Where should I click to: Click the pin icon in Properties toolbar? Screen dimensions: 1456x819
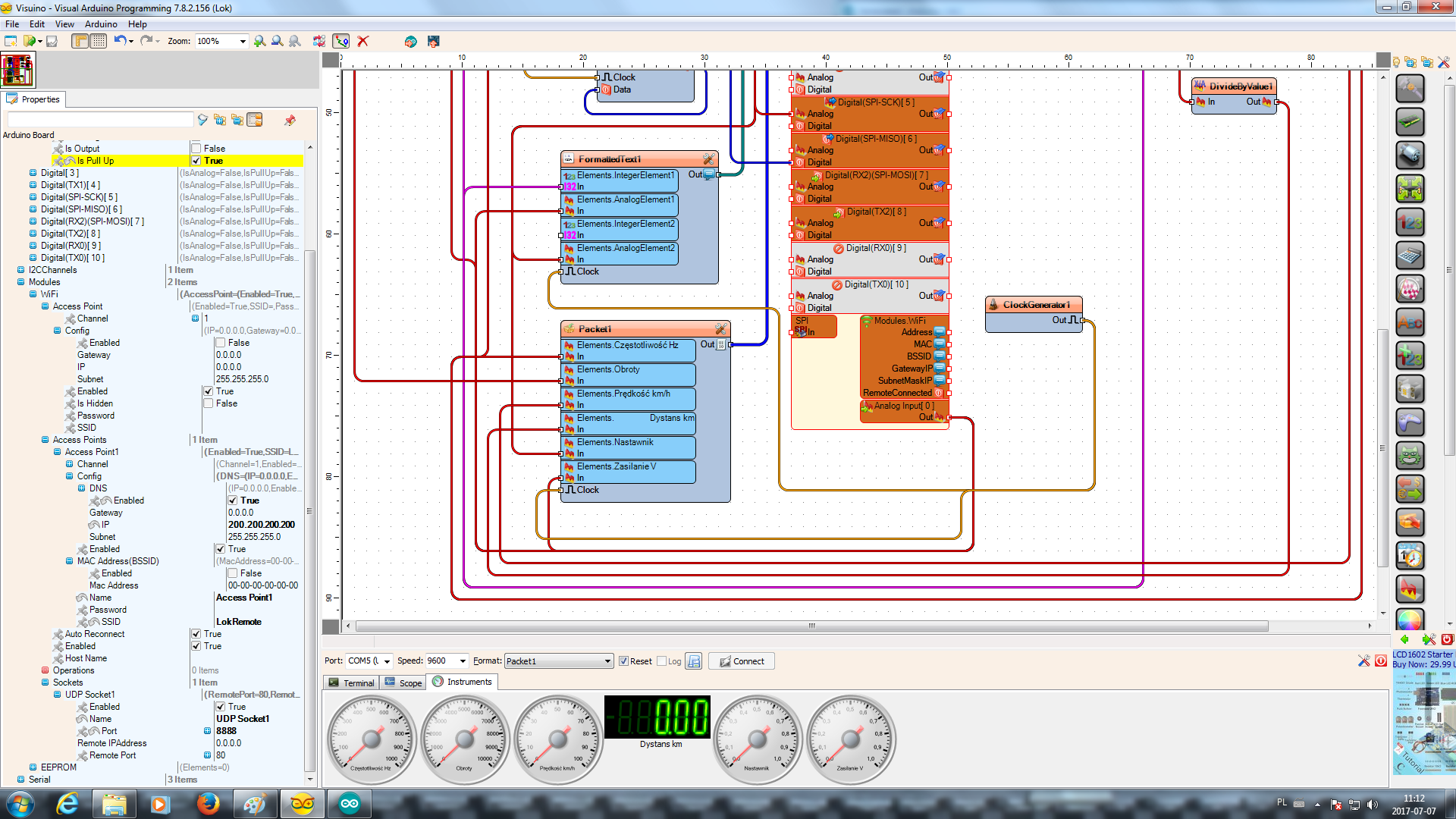coord(290,120)
